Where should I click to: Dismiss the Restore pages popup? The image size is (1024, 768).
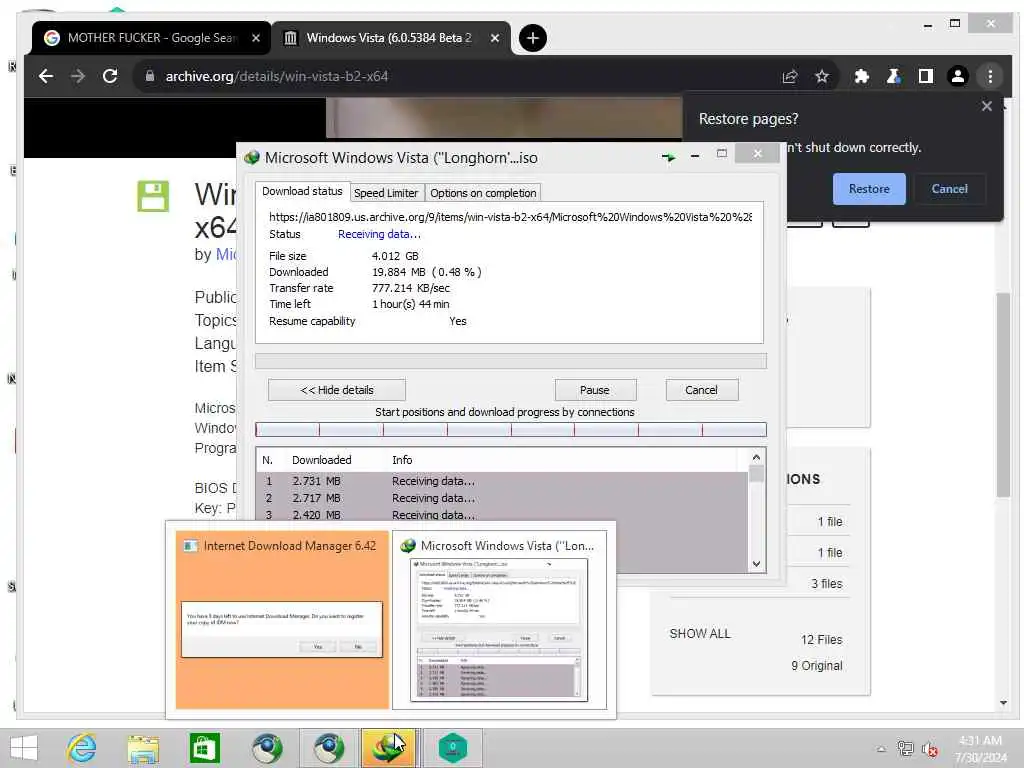coord(986,106)
